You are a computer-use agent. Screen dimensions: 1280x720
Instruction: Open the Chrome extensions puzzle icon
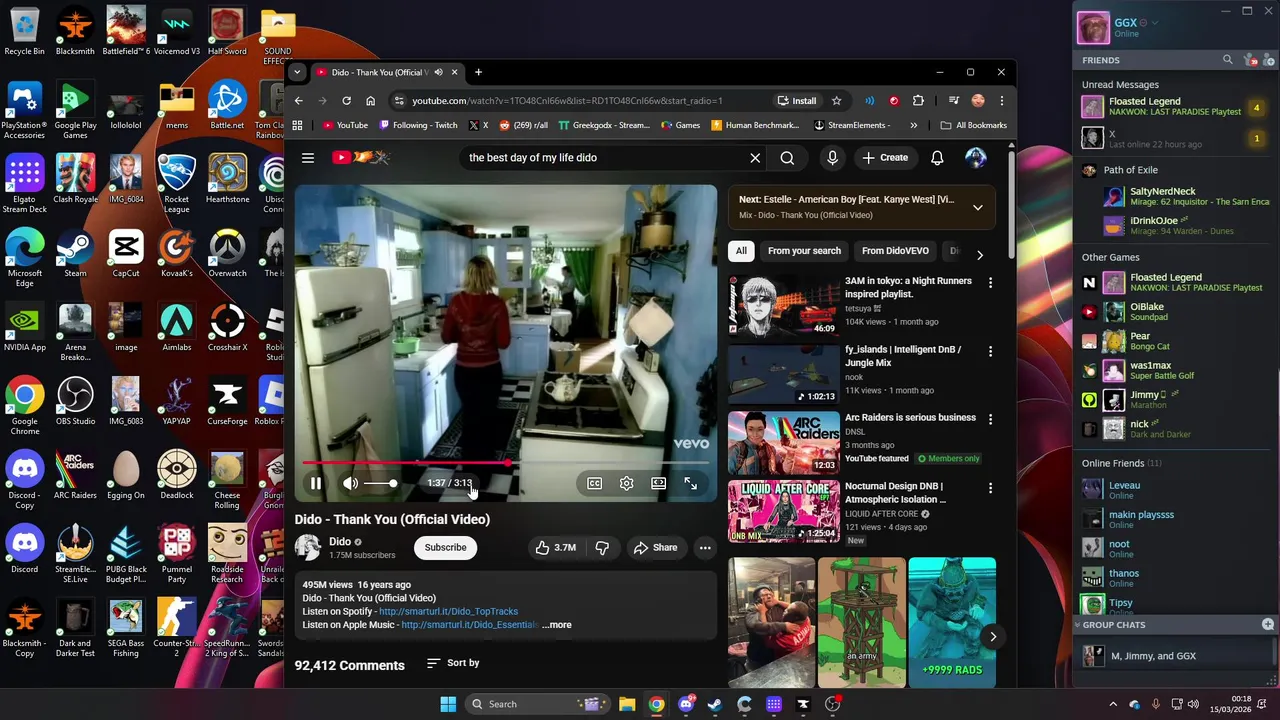918,101
